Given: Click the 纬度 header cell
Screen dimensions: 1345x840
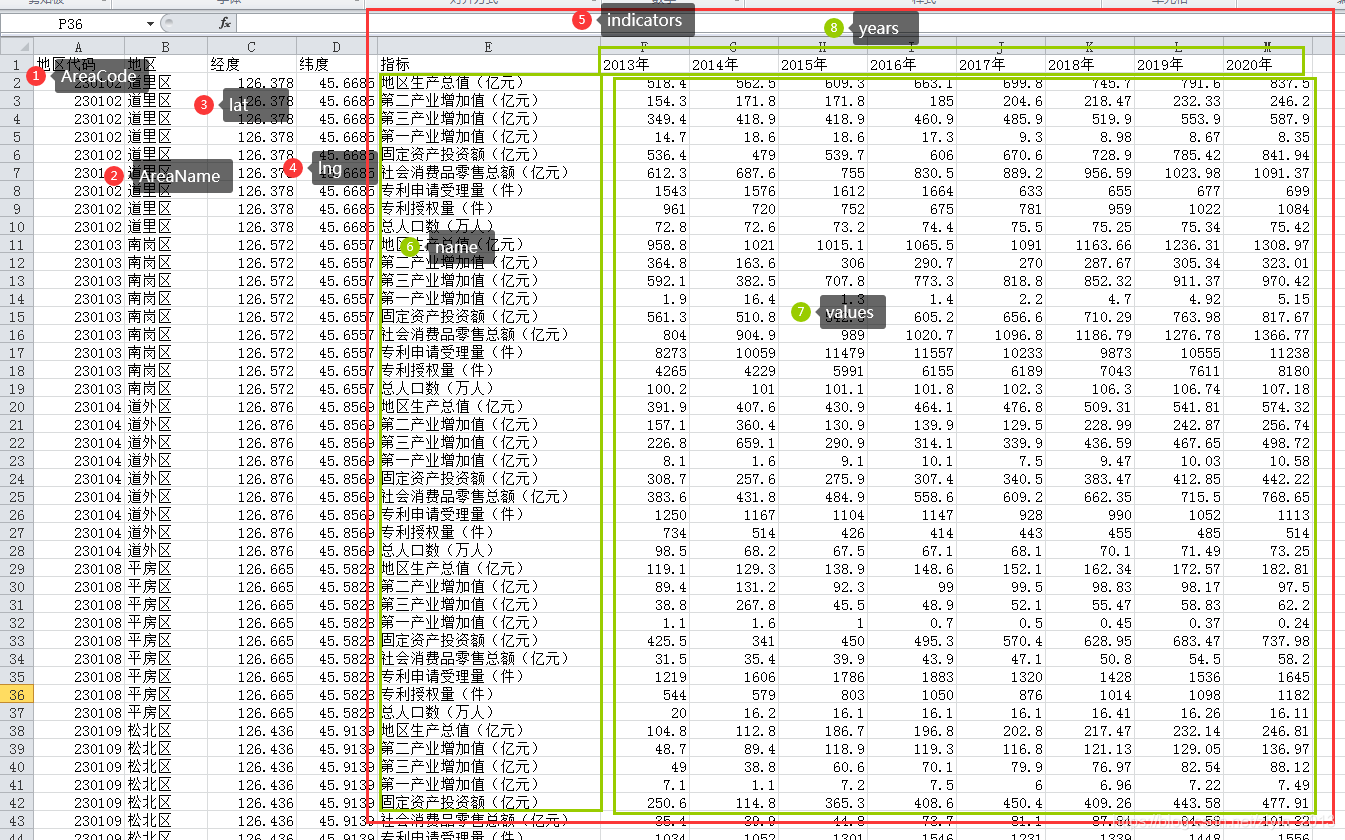Looking at the screenshot, I should (337, 64).
